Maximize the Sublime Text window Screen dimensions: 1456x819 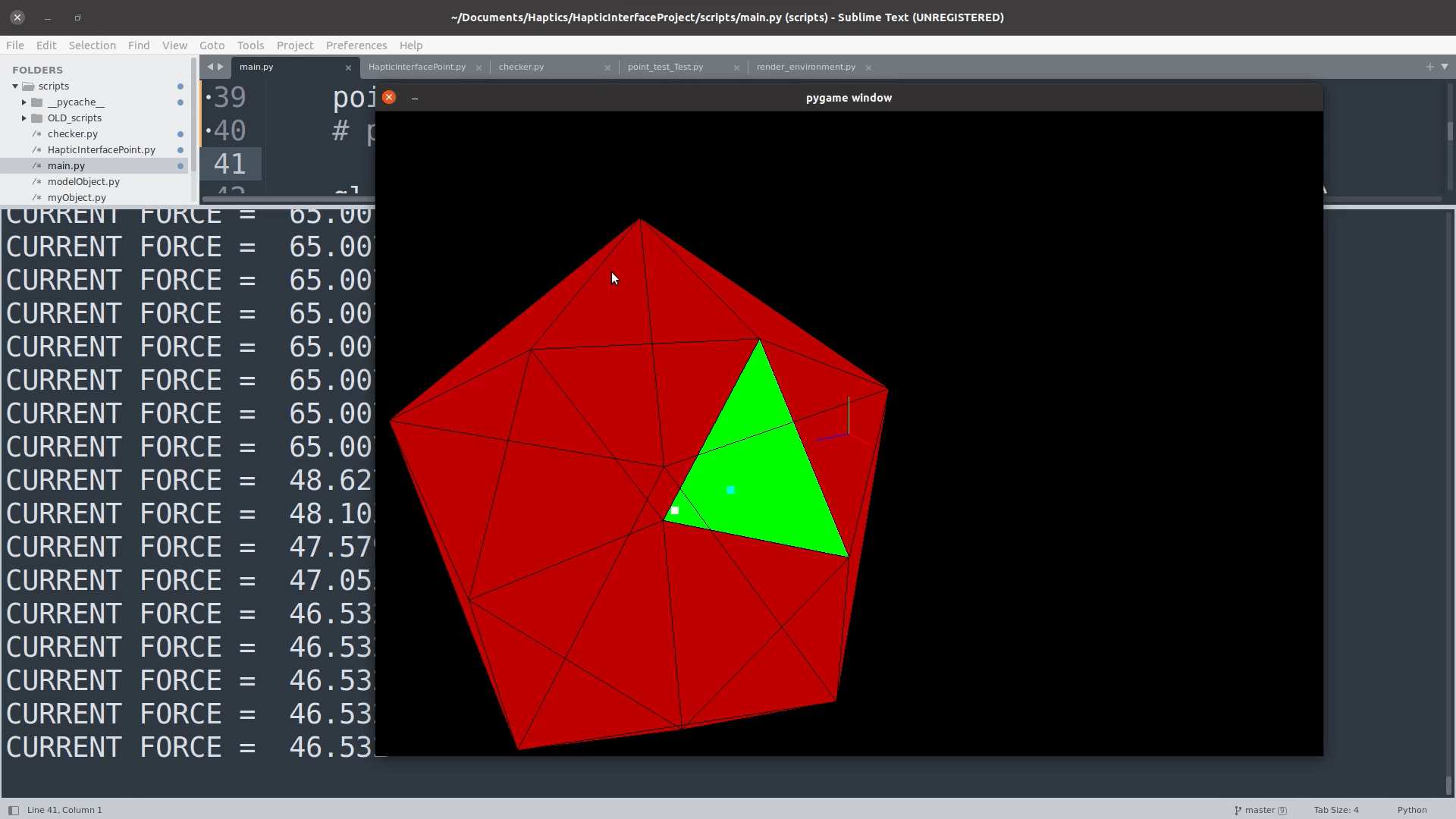click(x=77, y=17)
